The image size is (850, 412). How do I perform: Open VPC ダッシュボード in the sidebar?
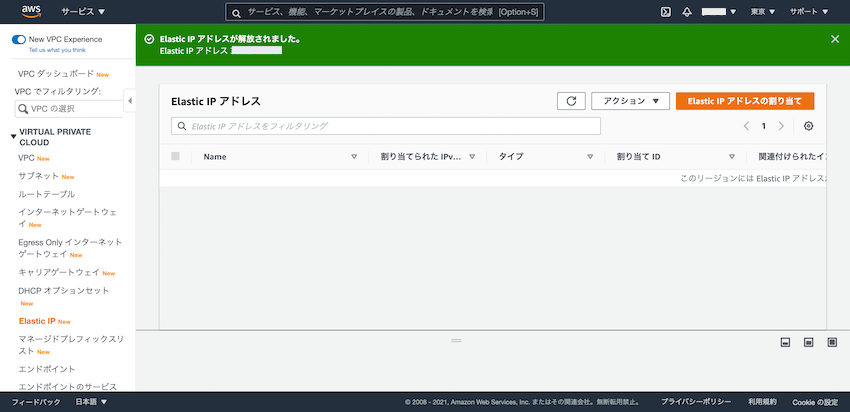point(56,74)
